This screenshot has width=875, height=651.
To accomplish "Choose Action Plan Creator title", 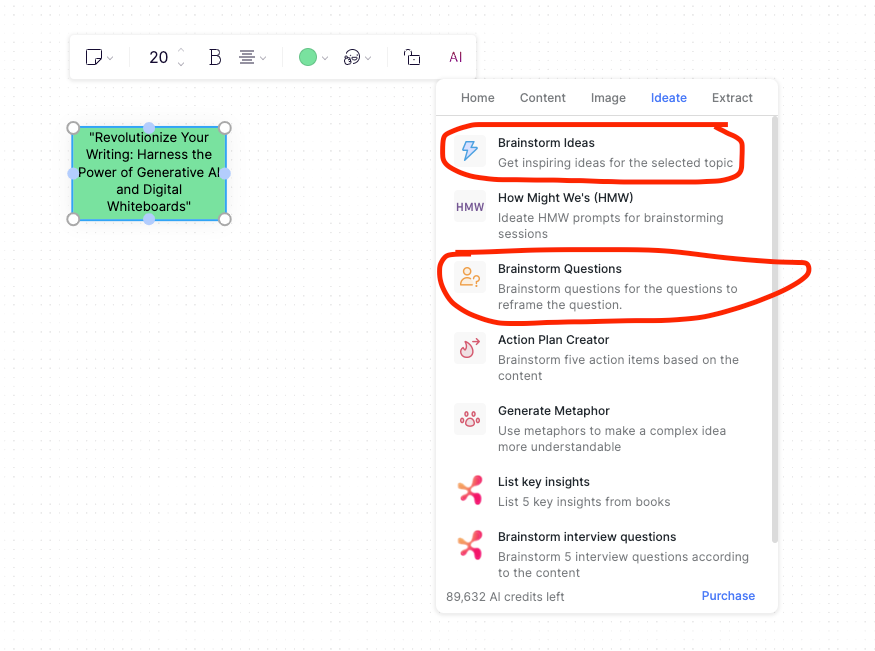I will (x=554, y=340).
